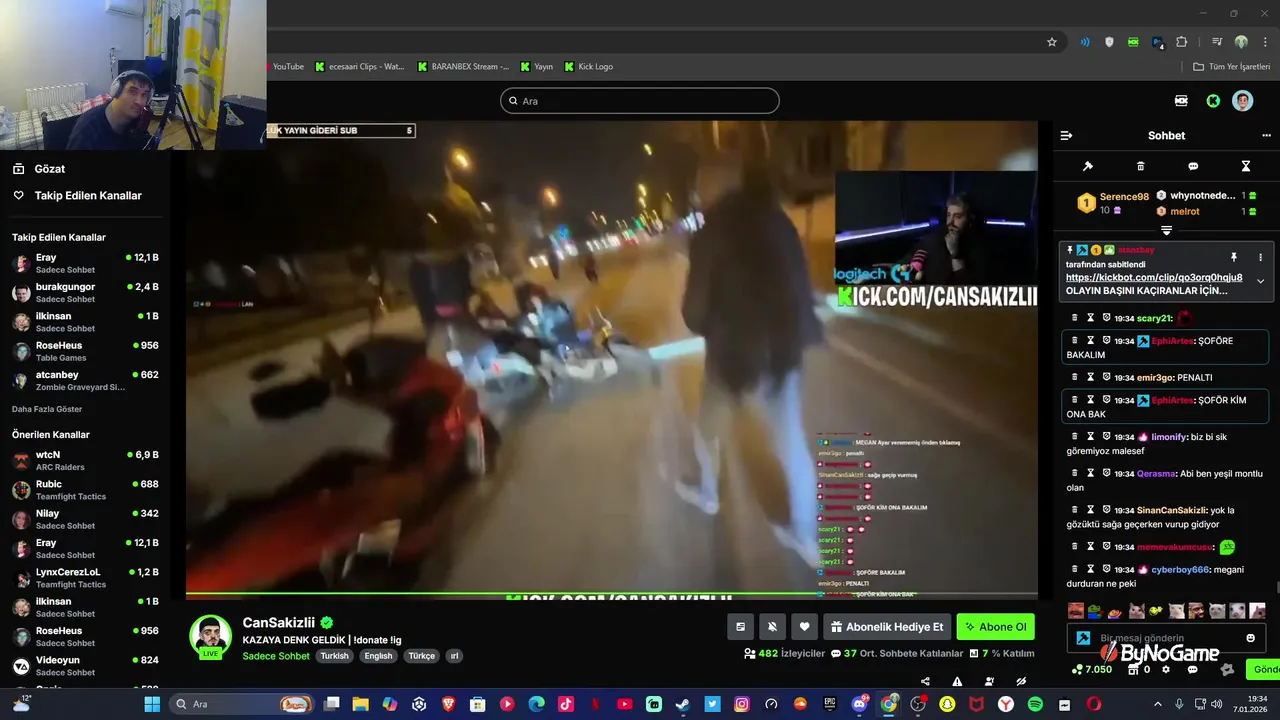Open Chrome extensions puzzle icon

pos(1182,42)
